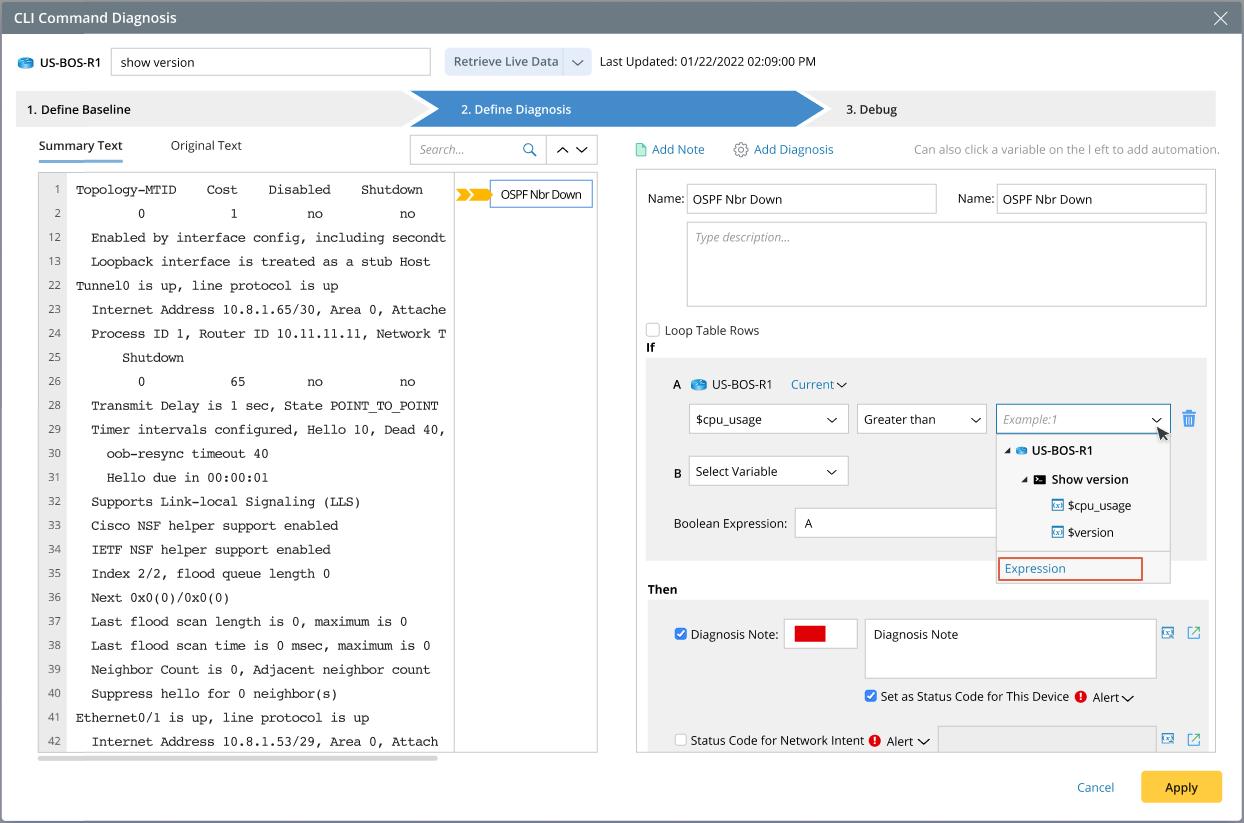Open the external editor for Network Intent status

1193,739
